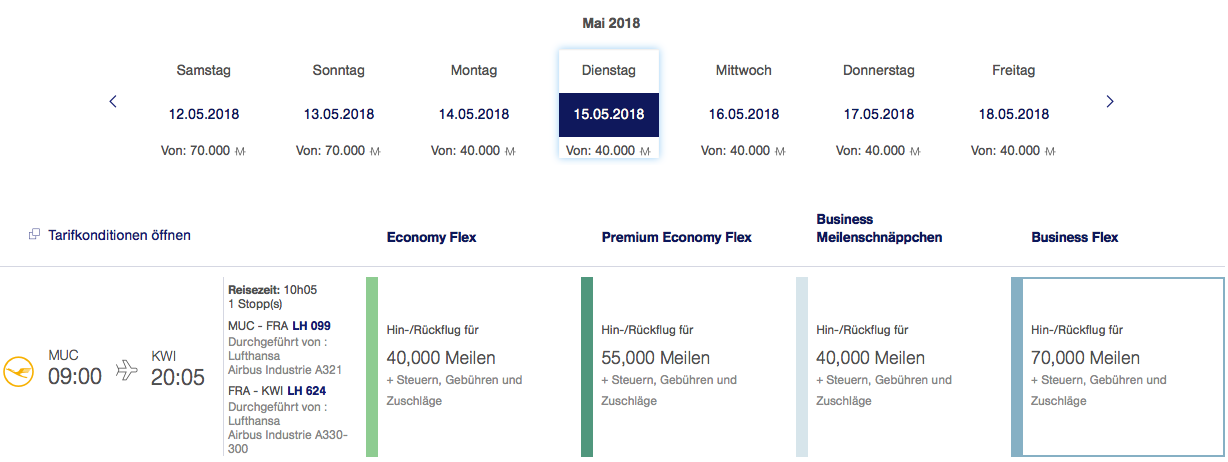Screen dimensions: 1228x462
Task: Switch to Montag 14.05.2018
Action: [474, 110]
